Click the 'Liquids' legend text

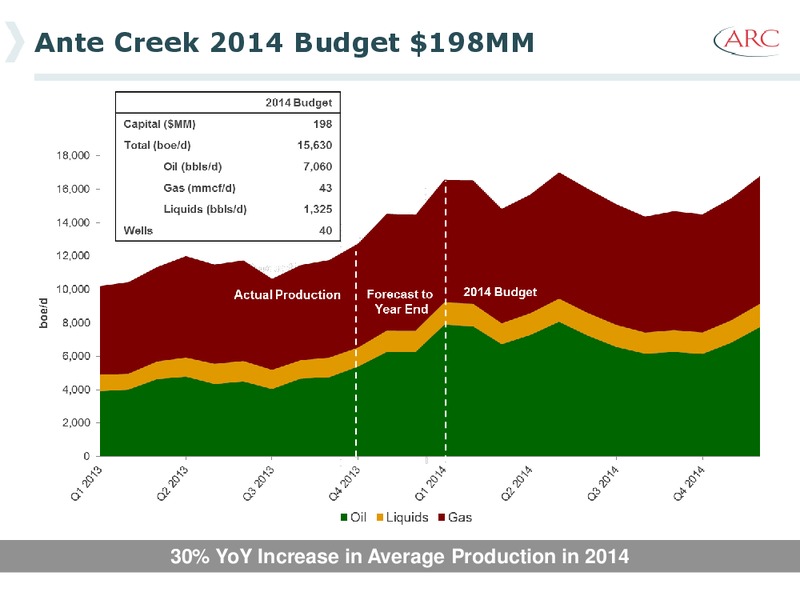(x=407, y=517)
